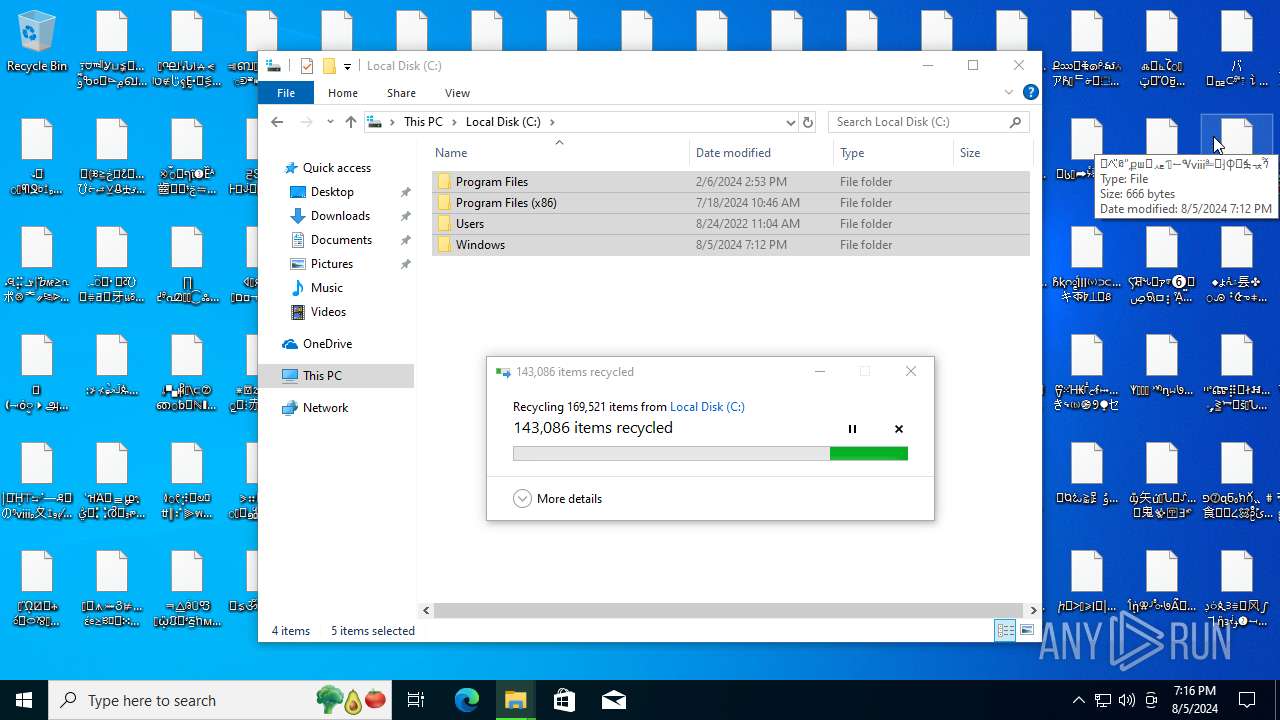Switch to Details view layout button
The image size is (1280, 720).
pos(1005,630)
